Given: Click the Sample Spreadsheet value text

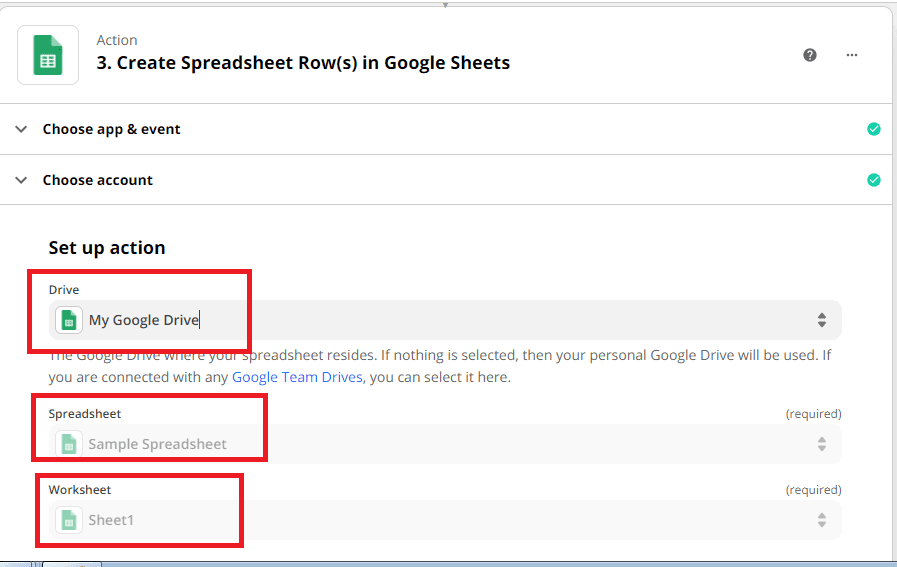Looking at the screenshot, I should tap(157, 444).
